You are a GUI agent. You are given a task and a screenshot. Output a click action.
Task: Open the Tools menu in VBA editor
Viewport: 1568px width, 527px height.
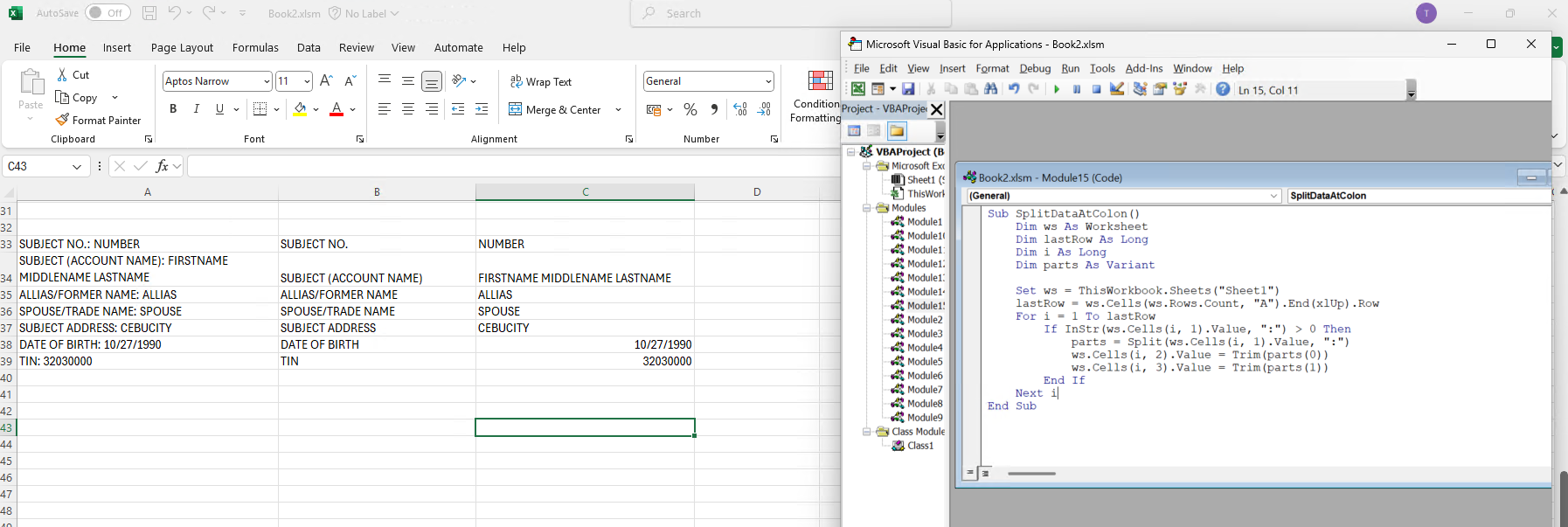(x=1102, y=68)
